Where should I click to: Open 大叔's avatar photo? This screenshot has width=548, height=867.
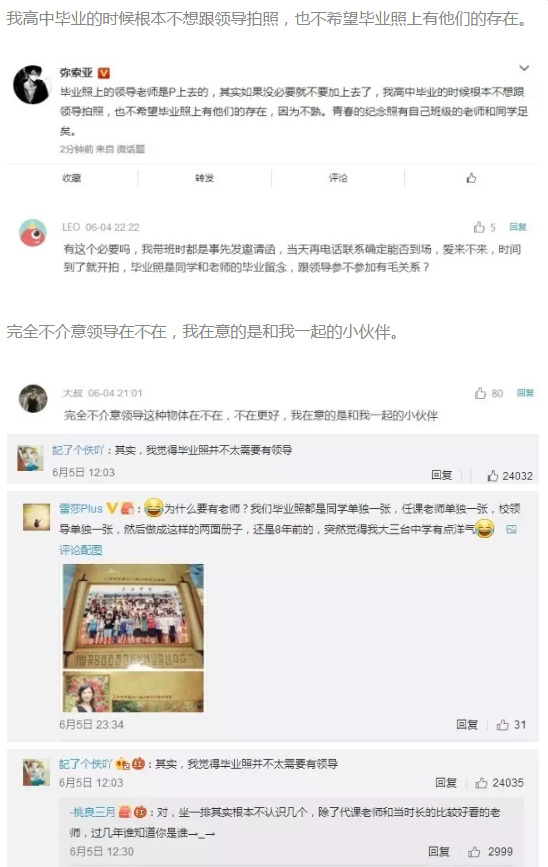tap(33, 398)
